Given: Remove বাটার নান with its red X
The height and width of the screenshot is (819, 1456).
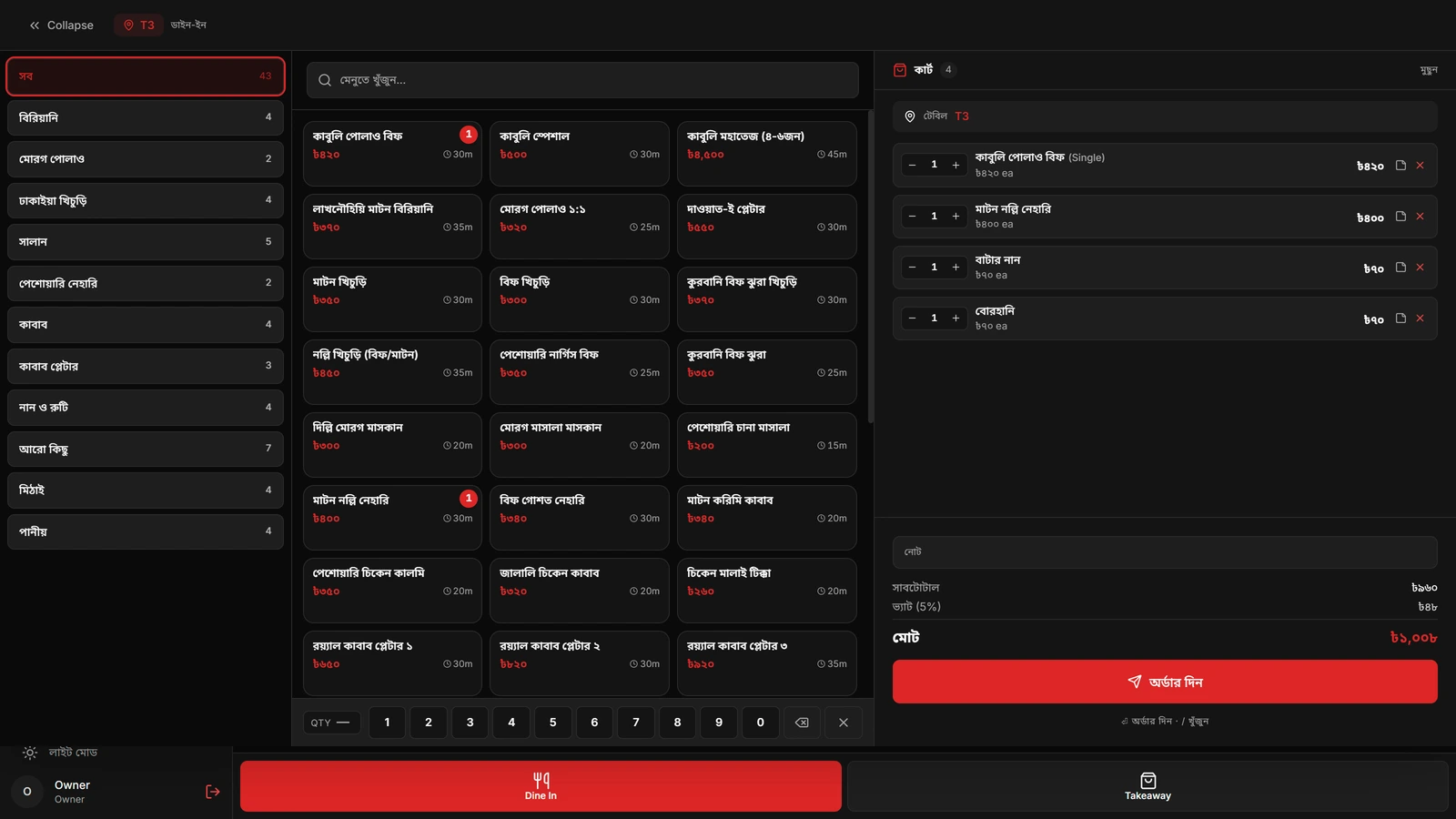Looking at the screenshot, I should (1420, 268).
